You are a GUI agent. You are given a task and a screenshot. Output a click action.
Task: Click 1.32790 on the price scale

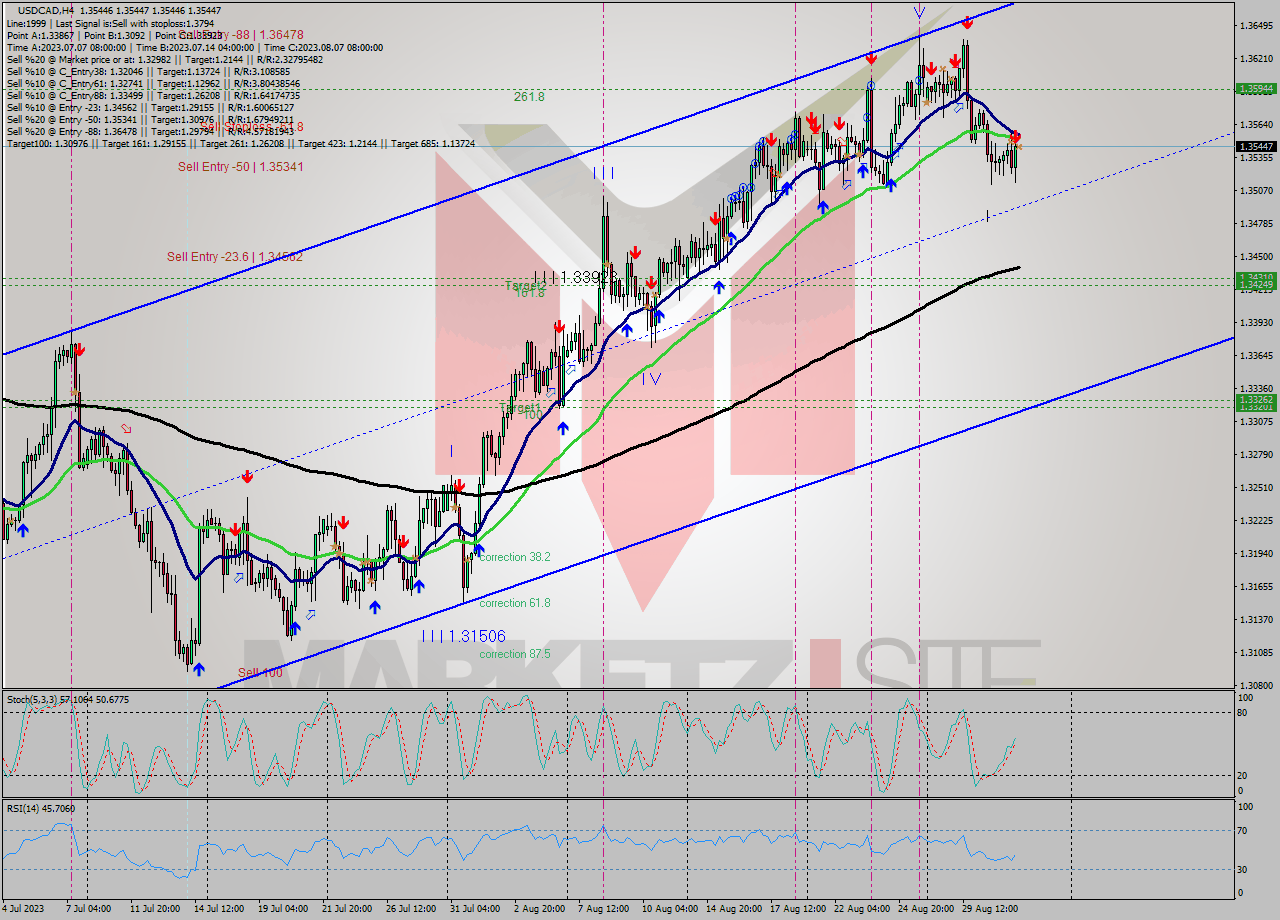pyautogui.click(x=1258, y=454)
